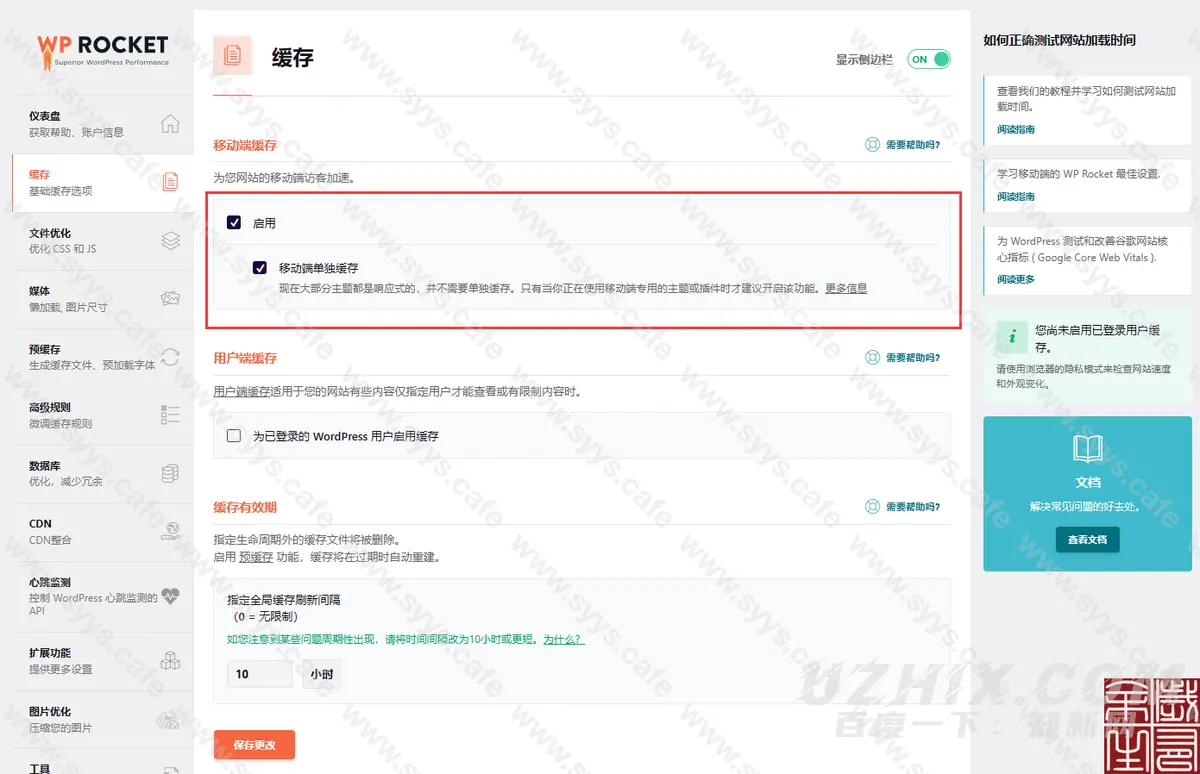
Task: Click the cache refresh interval input field
Action: [260, 674]
